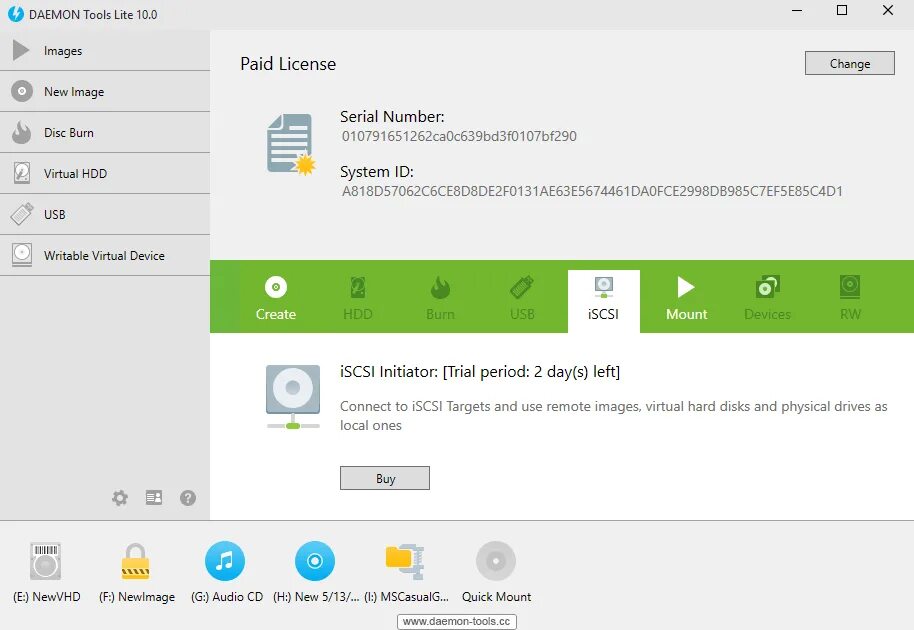This screenshot has width=914, height=630.
Task: Select the iSCSI feature tab
Action: [603, 301]
